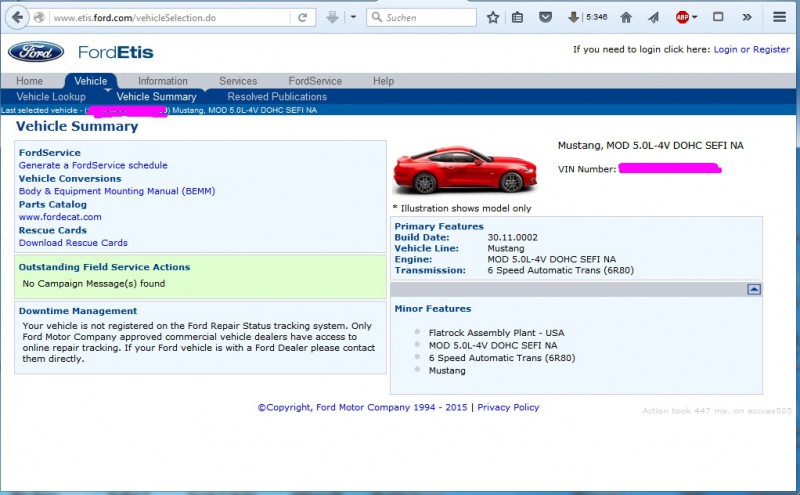Click the Downtime Management heading
Viewport: 800px width, 495px height.
coord(78,311)
